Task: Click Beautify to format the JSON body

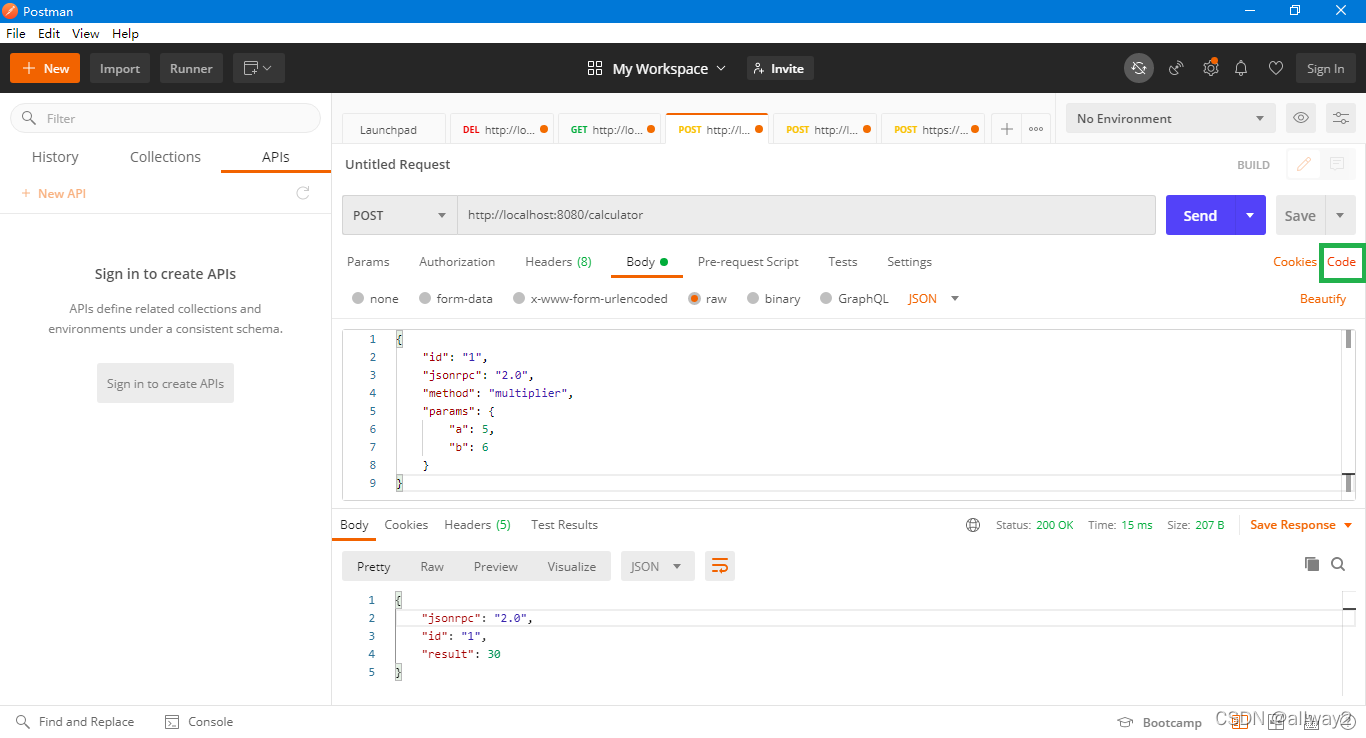Action: point(1322,298)
